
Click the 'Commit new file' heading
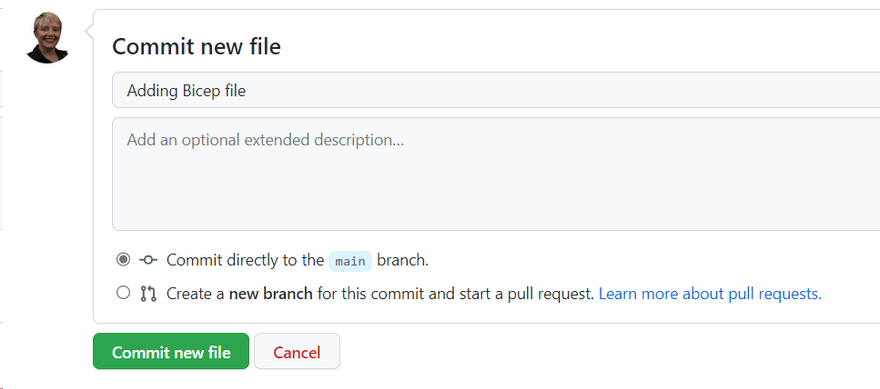(x=196, y=47)
